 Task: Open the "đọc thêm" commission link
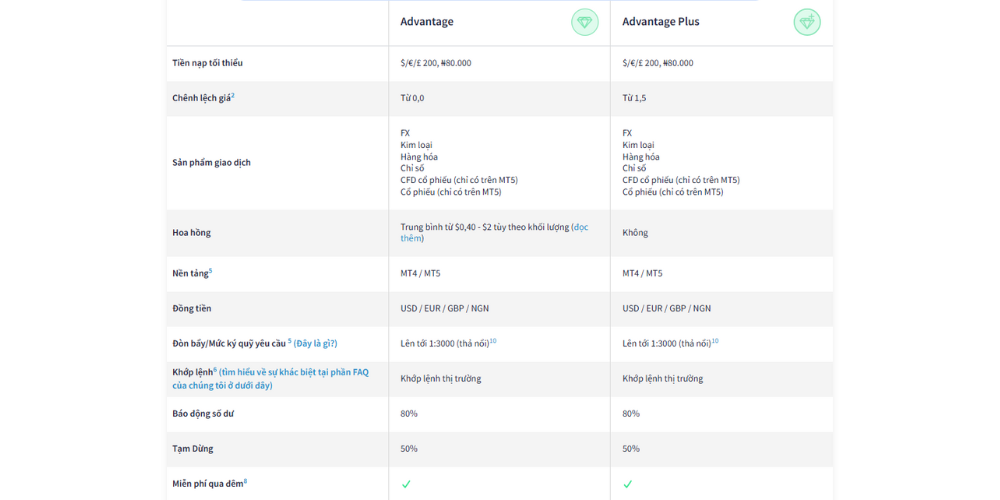click(580, 227)
